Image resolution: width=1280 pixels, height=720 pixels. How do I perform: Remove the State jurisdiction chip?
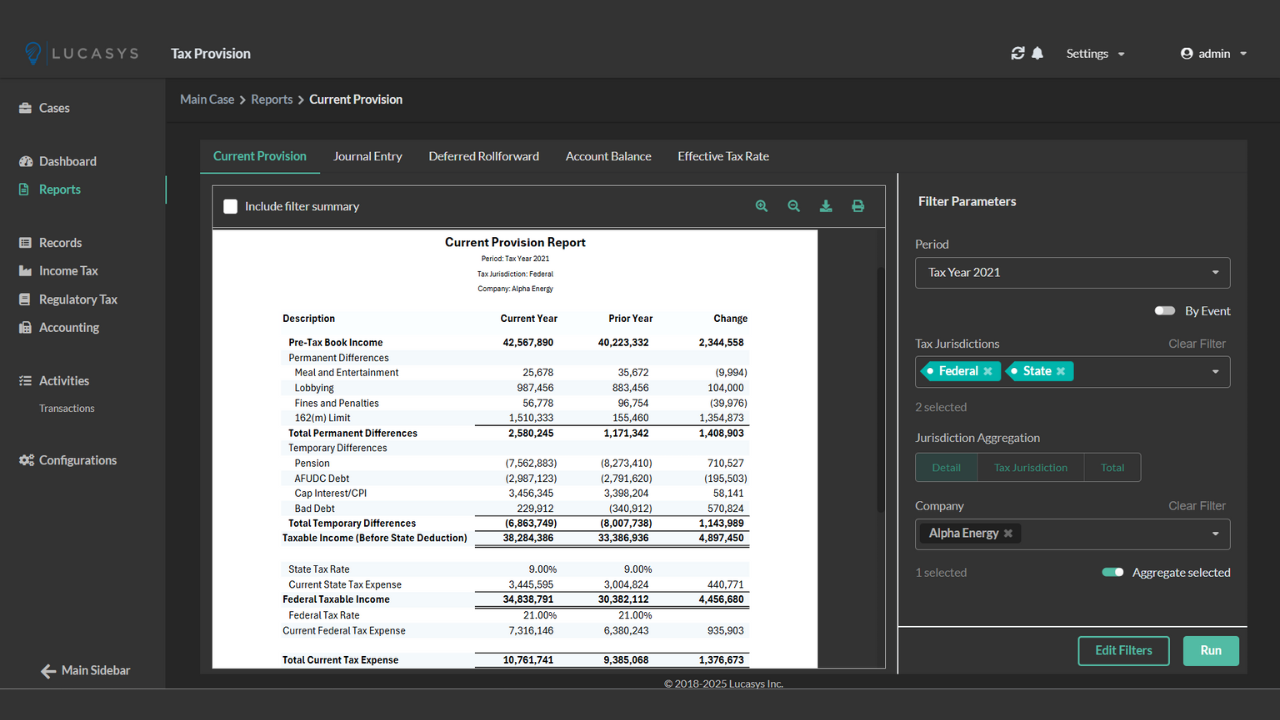pos(1062,370)
